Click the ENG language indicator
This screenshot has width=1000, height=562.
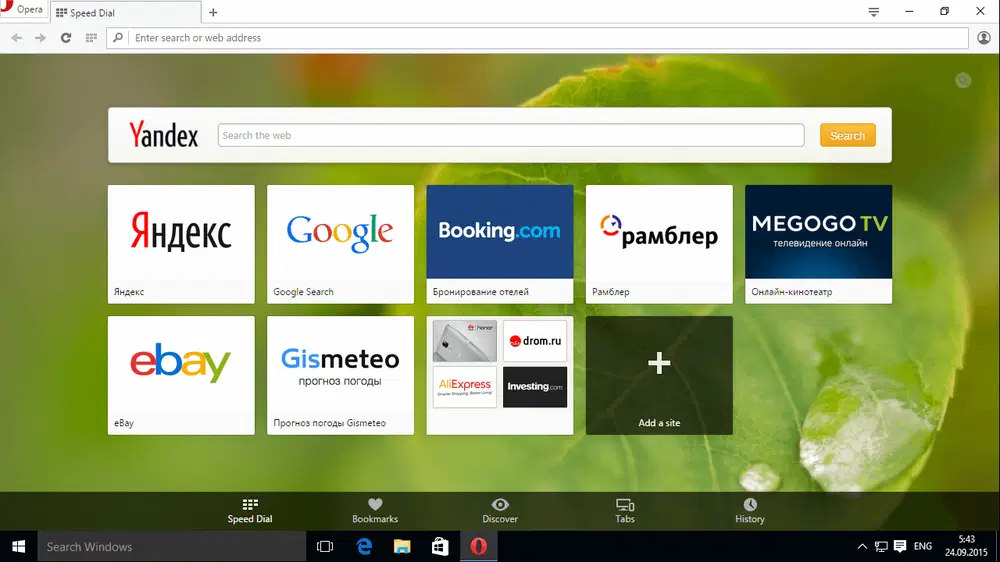(923, 547)
